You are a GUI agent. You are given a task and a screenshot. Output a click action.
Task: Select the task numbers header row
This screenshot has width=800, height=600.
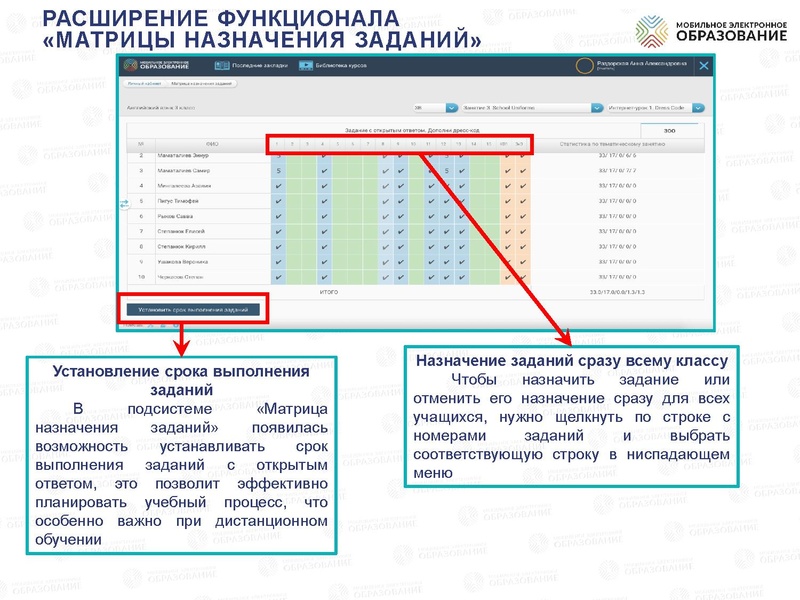(x=401, y=143)
